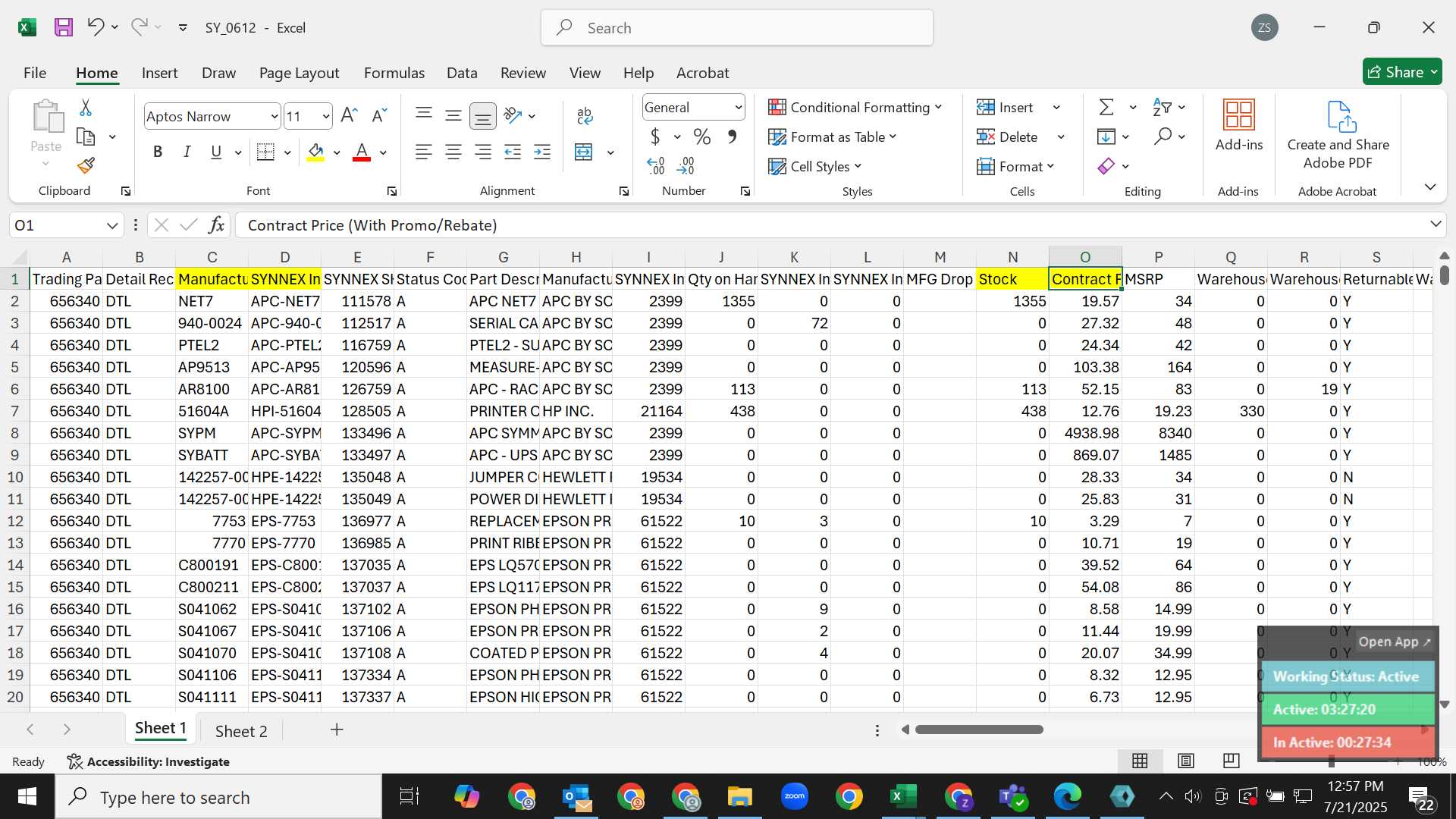Toggle Underline formatting
1456x819 pixels.
click(216, 152)
